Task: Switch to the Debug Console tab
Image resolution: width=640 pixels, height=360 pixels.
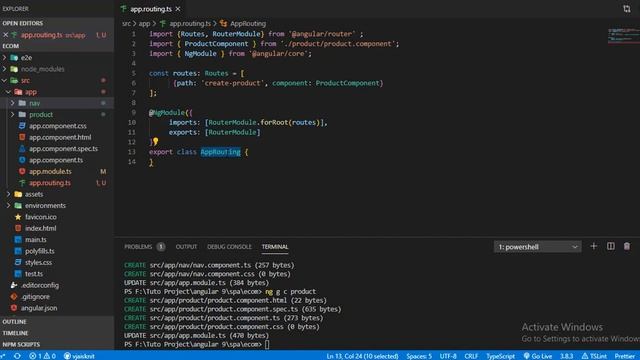Action: (x=229, y=247)
